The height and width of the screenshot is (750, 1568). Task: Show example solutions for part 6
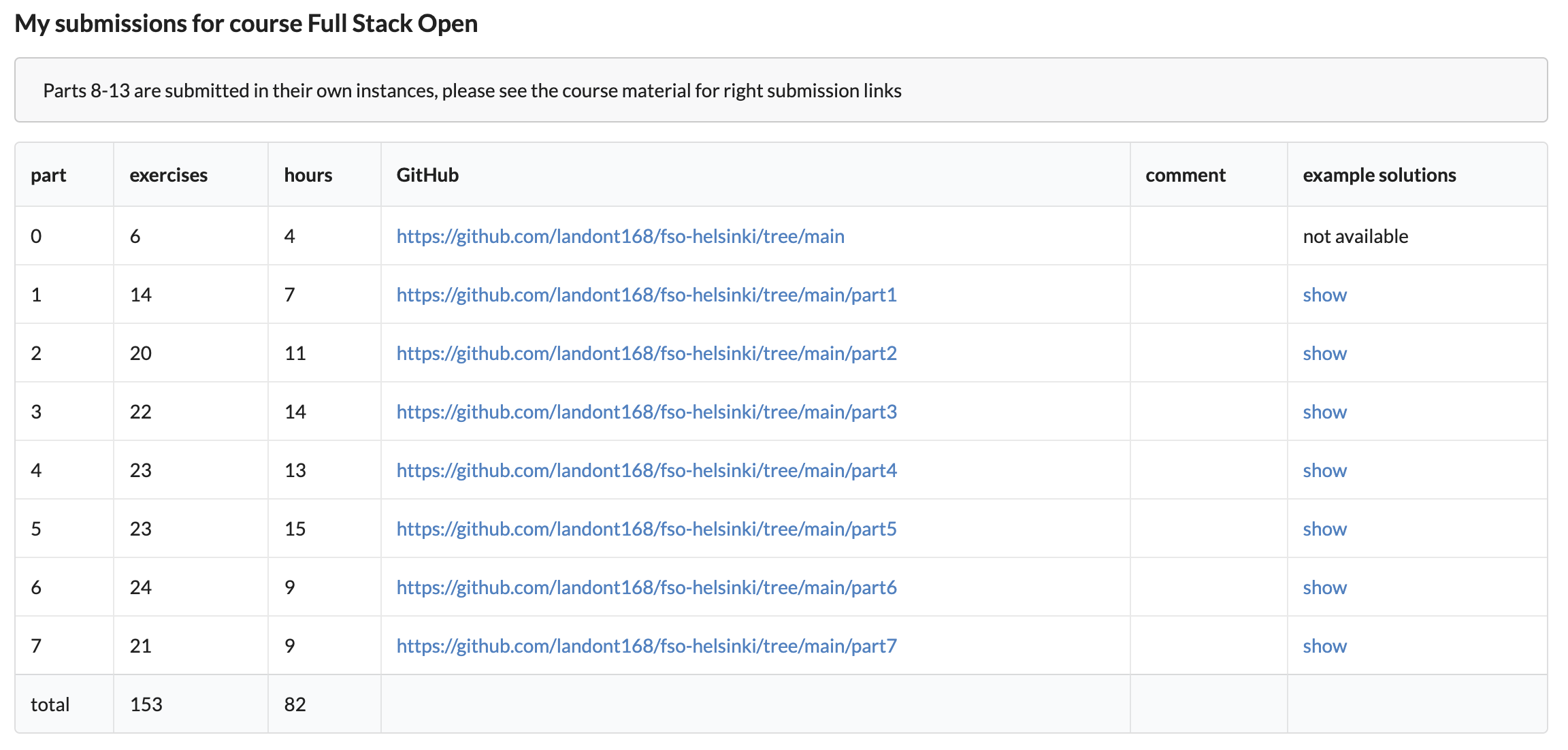[1324, 587]
